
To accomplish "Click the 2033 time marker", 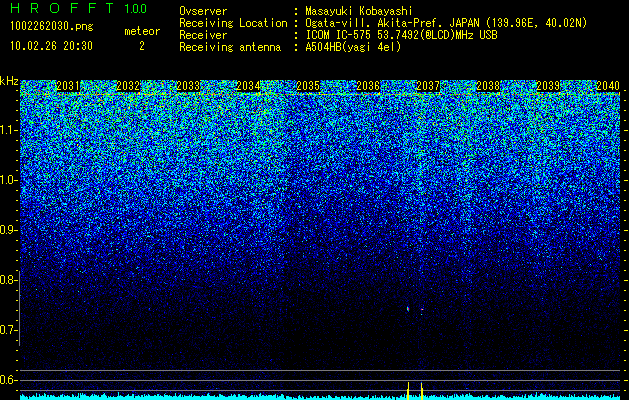I will coord(188,86).
